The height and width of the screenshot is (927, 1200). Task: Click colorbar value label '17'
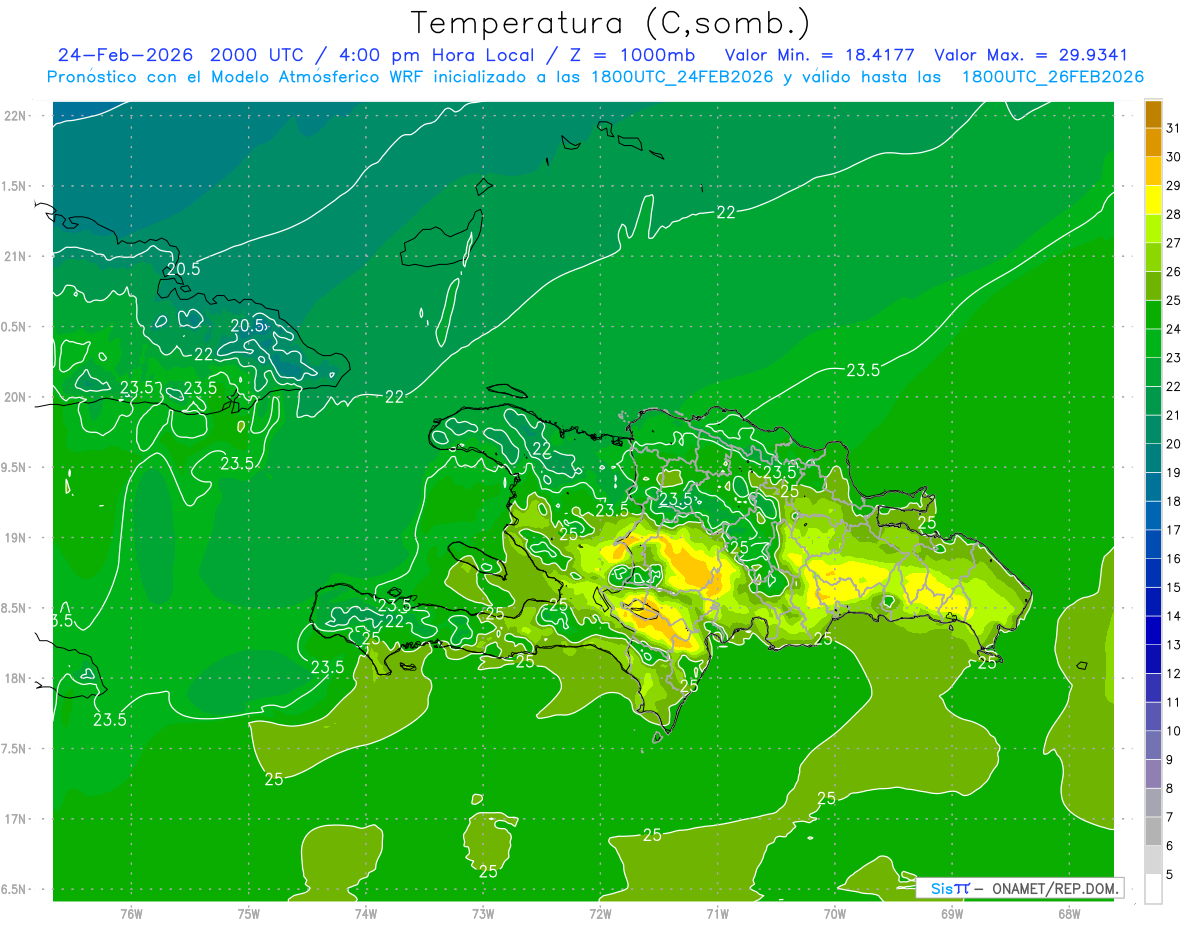(1174, 530)
